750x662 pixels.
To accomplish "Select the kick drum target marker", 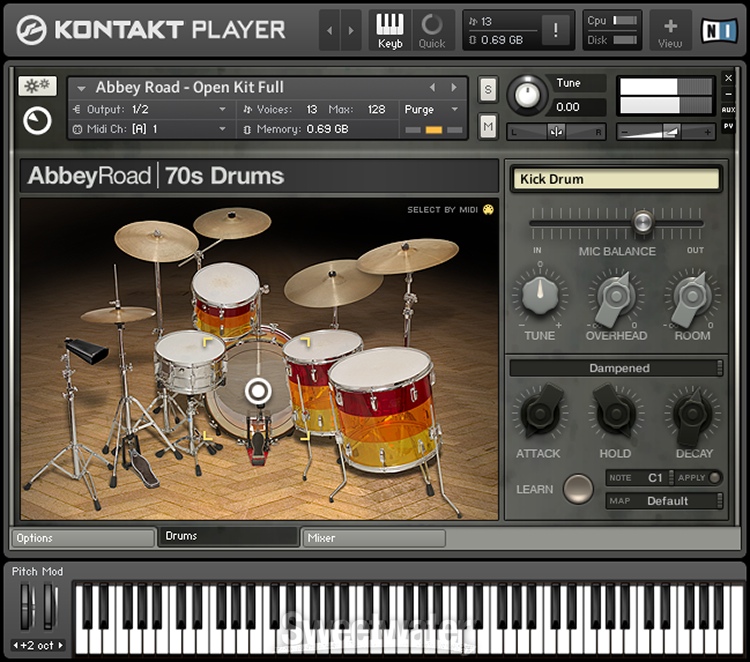I will 258,391.
